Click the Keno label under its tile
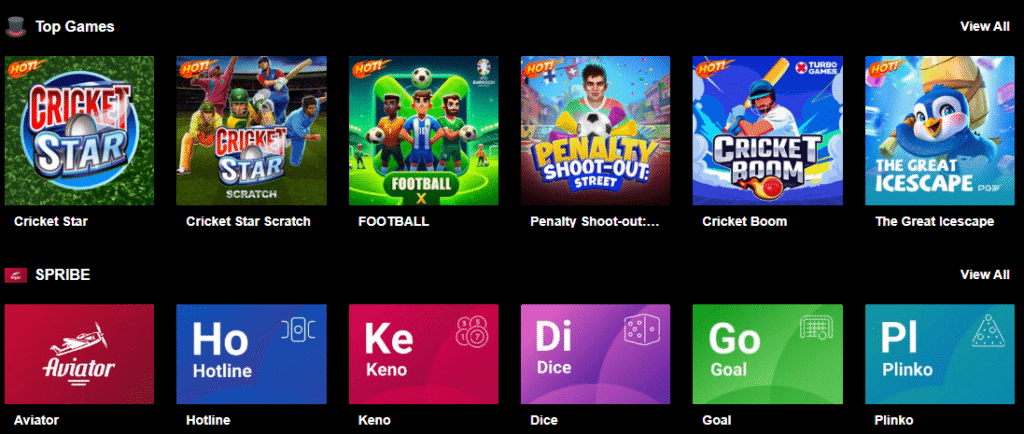 (x=374, y=420)
